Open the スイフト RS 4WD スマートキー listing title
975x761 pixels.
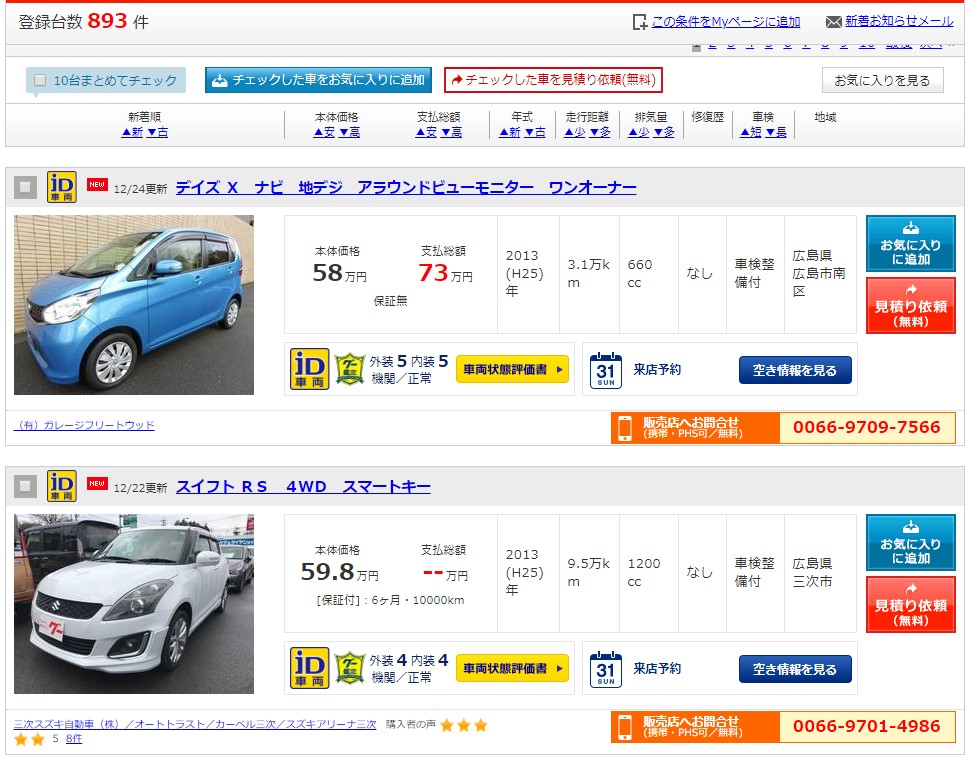pos(303,486)
